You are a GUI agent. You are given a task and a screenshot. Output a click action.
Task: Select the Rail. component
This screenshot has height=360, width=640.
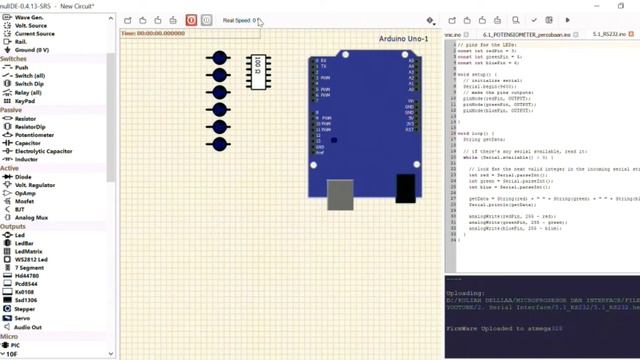point(20,42)
